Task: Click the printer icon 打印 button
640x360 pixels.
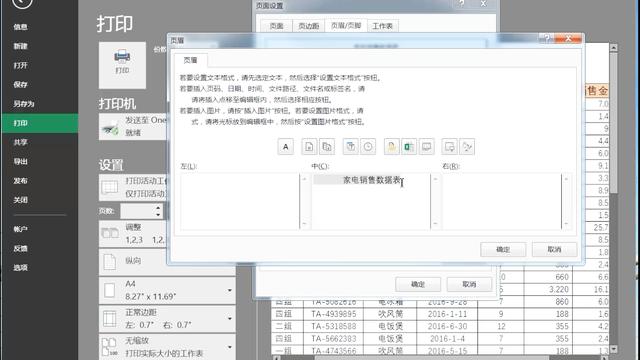Action: [x=122, y=65]
